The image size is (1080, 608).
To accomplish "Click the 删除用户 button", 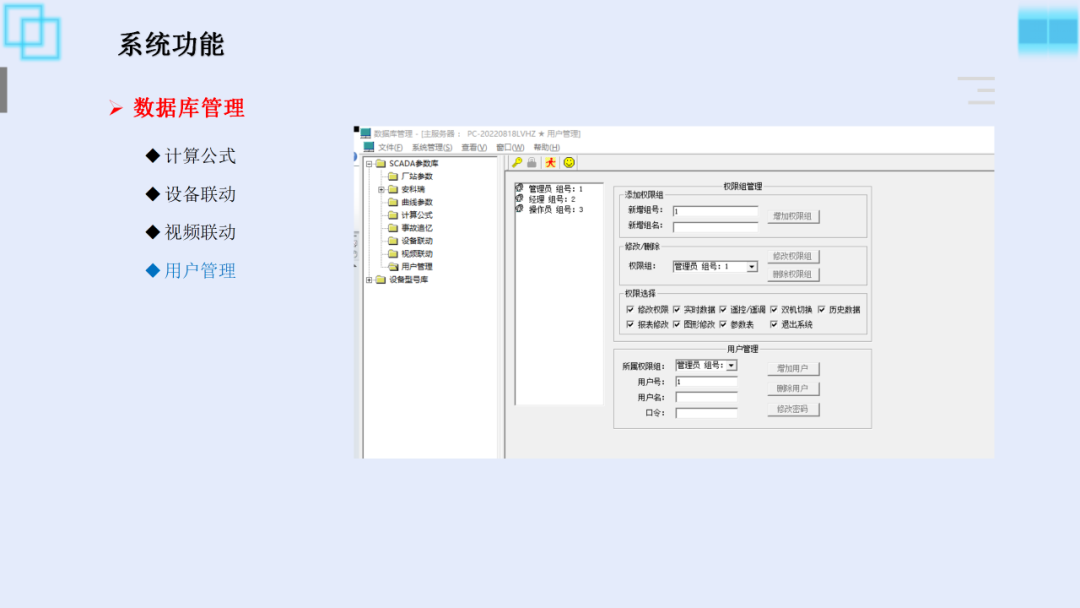I will tap(793, 388).
